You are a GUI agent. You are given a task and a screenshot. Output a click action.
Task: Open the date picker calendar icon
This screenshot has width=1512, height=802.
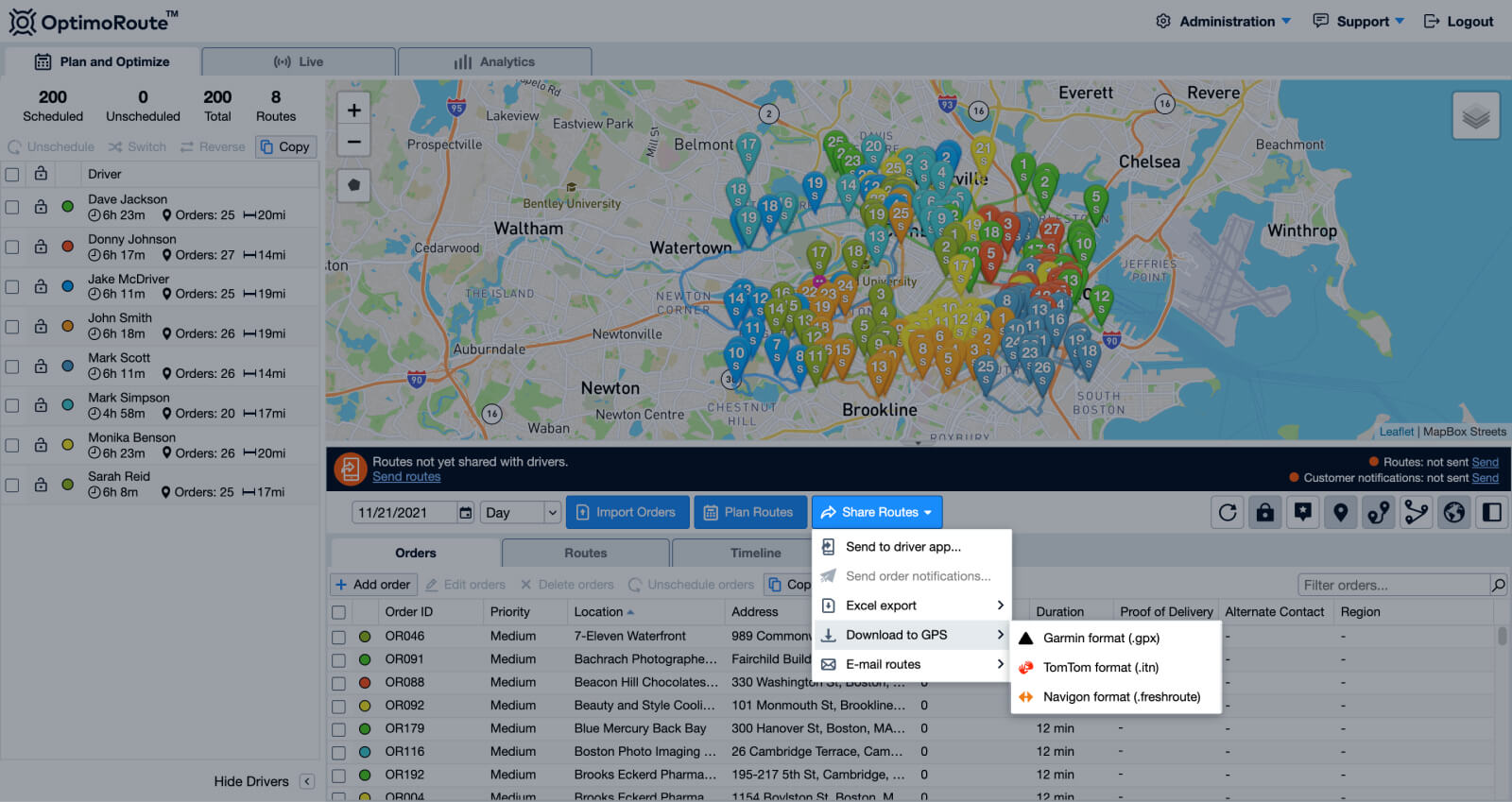click(x=465, y=512)
